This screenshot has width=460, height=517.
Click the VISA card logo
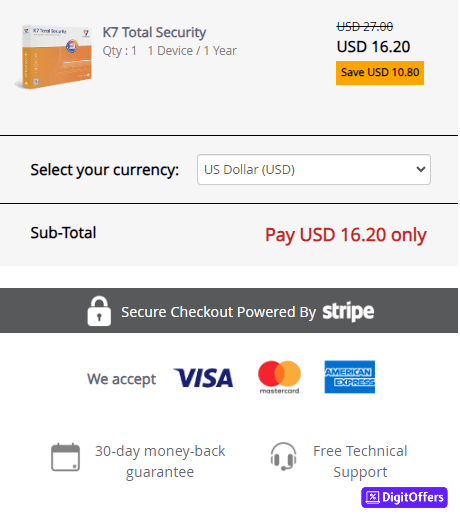tap(203, 378)
